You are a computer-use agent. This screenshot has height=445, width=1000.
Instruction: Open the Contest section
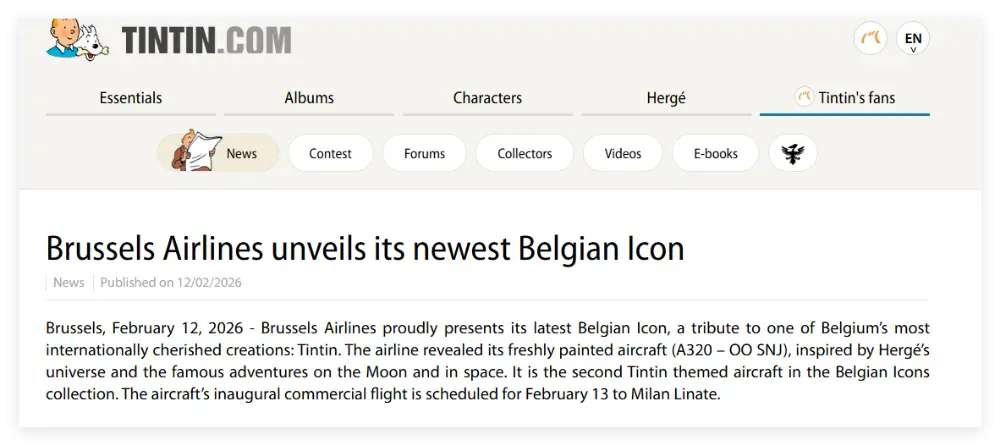330,153
